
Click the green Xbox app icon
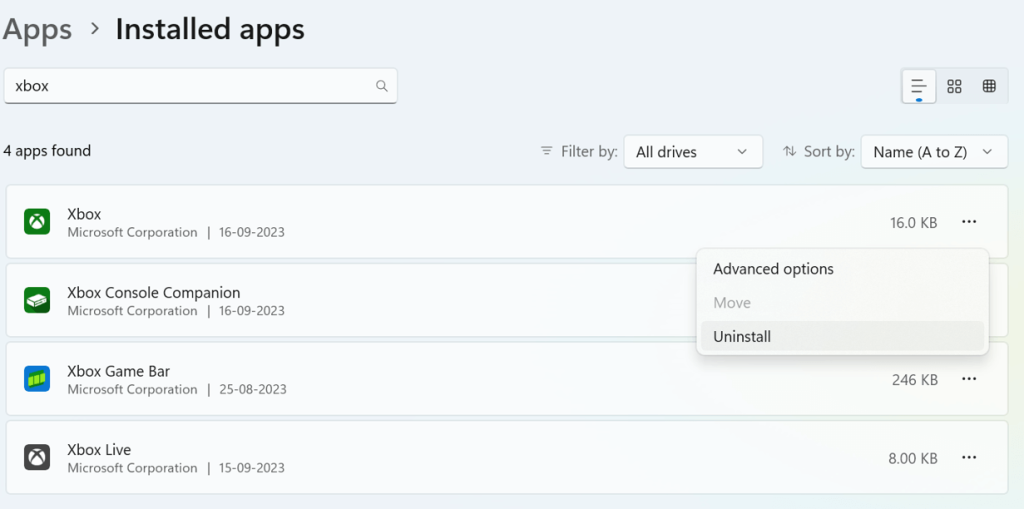(x=37, y=222)
